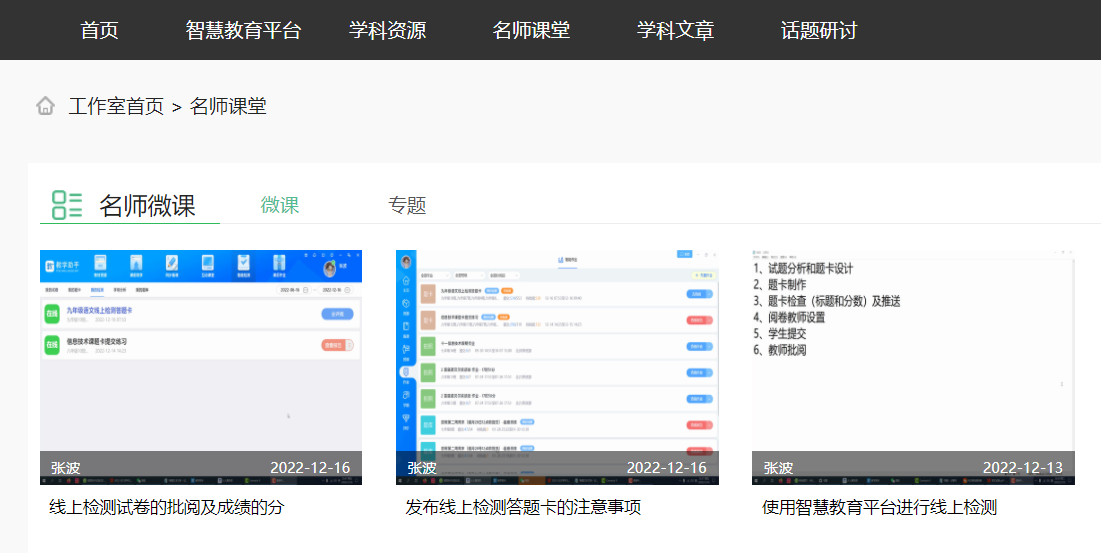Image resolution: width=1101 pixels, height=553 pixels.
Task: Click the 名师微课 section heading
Action: tap(147, 206)
